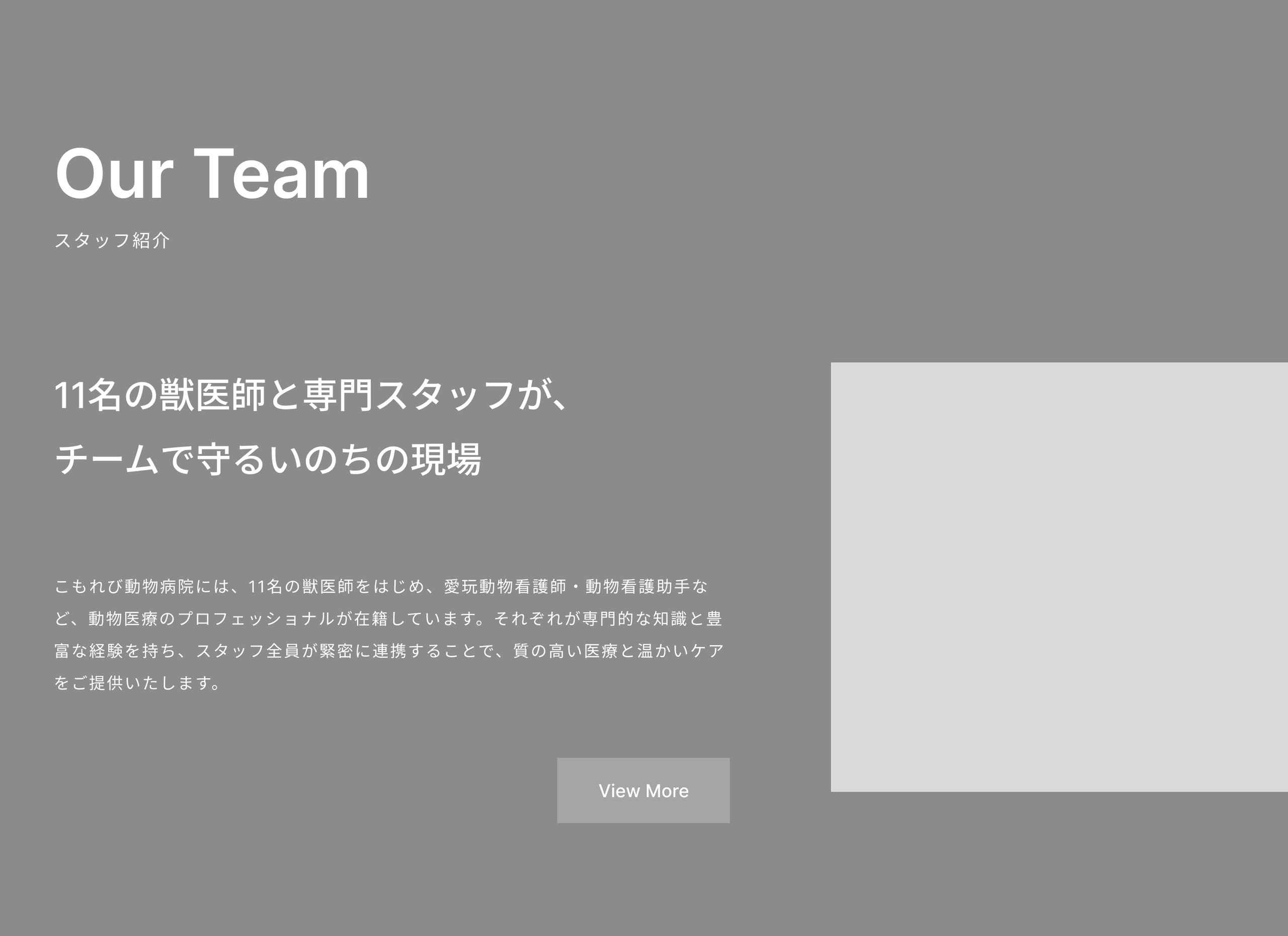Click 専門スタッフ in the headline

pyautogui.click(x=409, y=395)
